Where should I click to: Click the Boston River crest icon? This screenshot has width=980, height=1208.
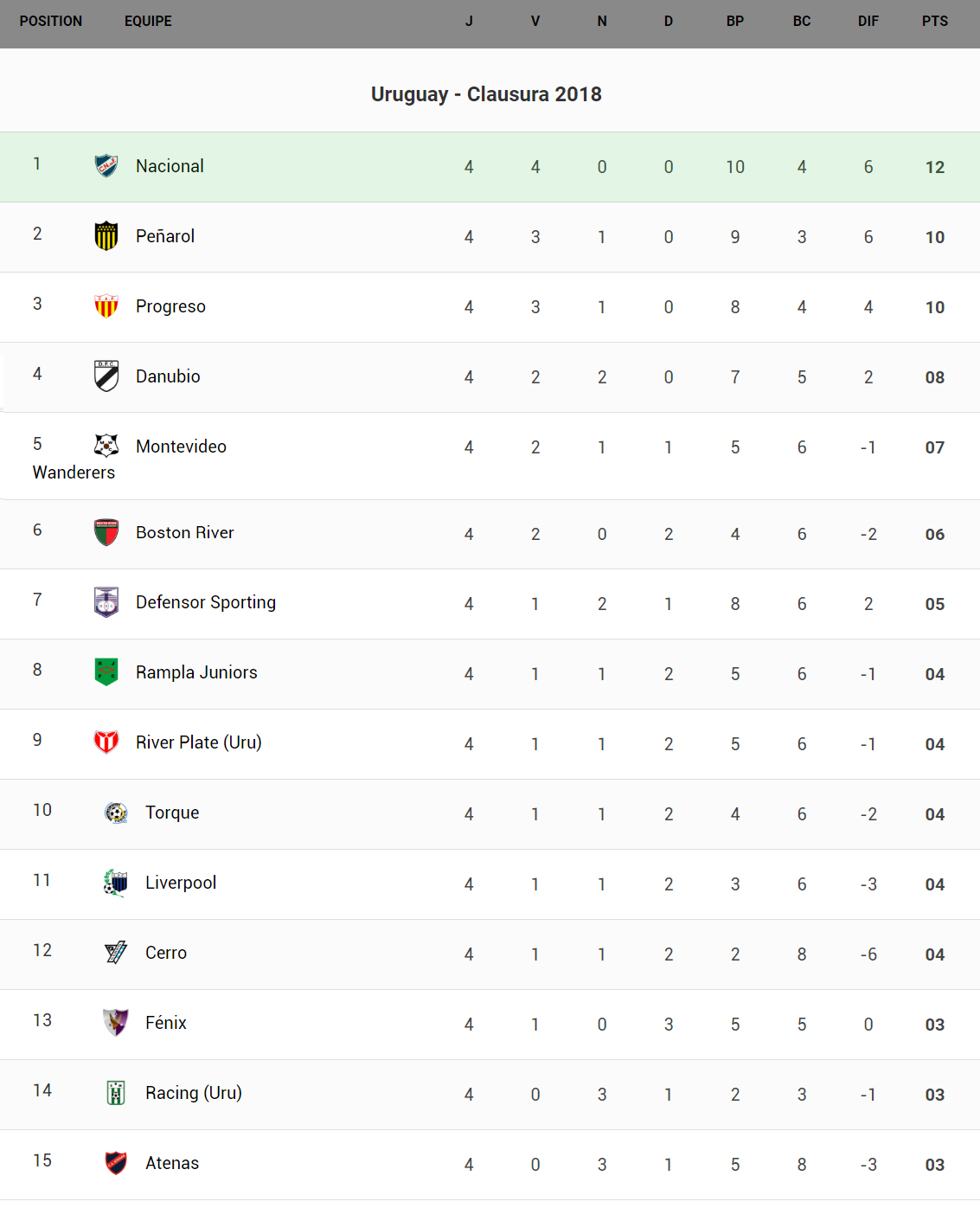click(x=106, y=532)
